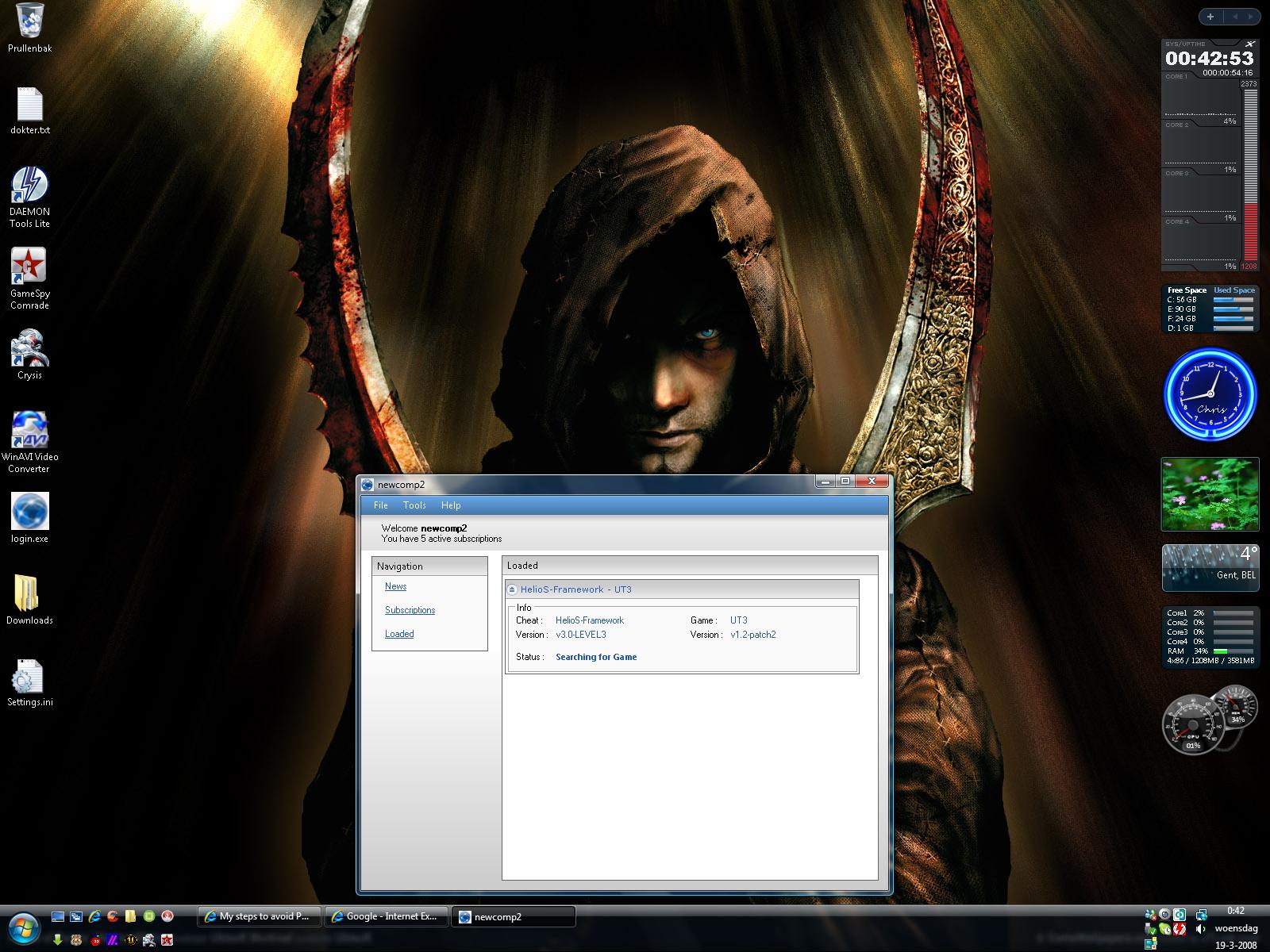Viewport: 1270px width, 952px height.
Task: Switch to Google - Internet Explorer taskbar button
Action: pos(386,916)
